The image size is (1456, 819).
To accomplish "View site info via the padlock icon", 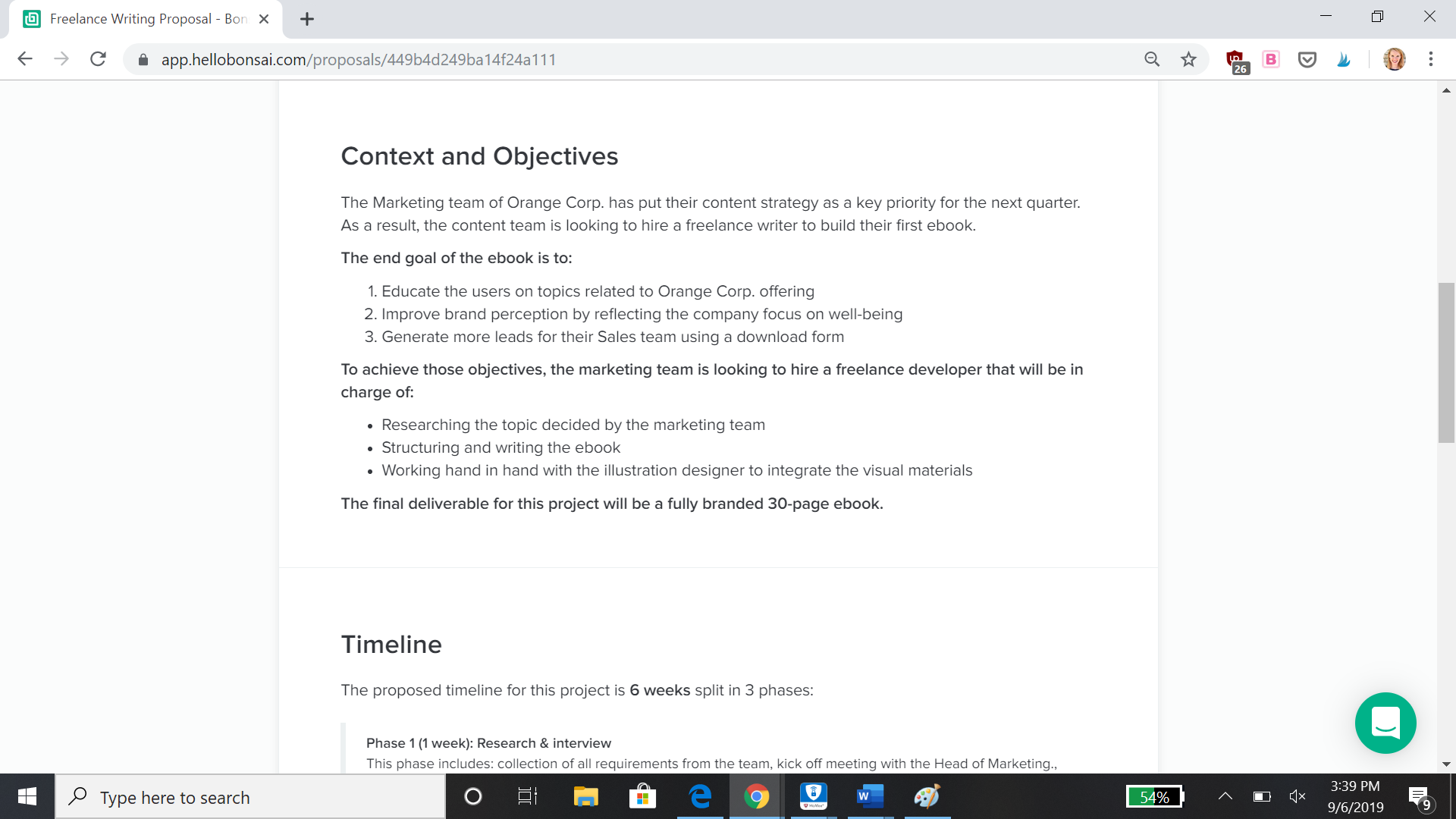I will [x=143, y=59].
